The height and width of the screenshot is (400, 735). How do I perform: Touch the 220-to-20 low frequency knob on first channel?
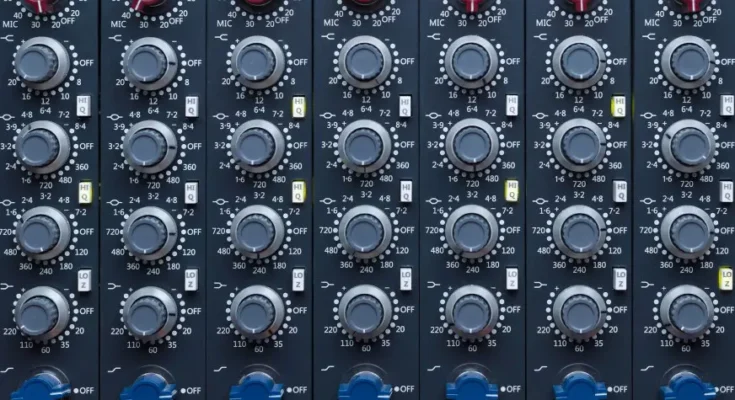(41, 314)
